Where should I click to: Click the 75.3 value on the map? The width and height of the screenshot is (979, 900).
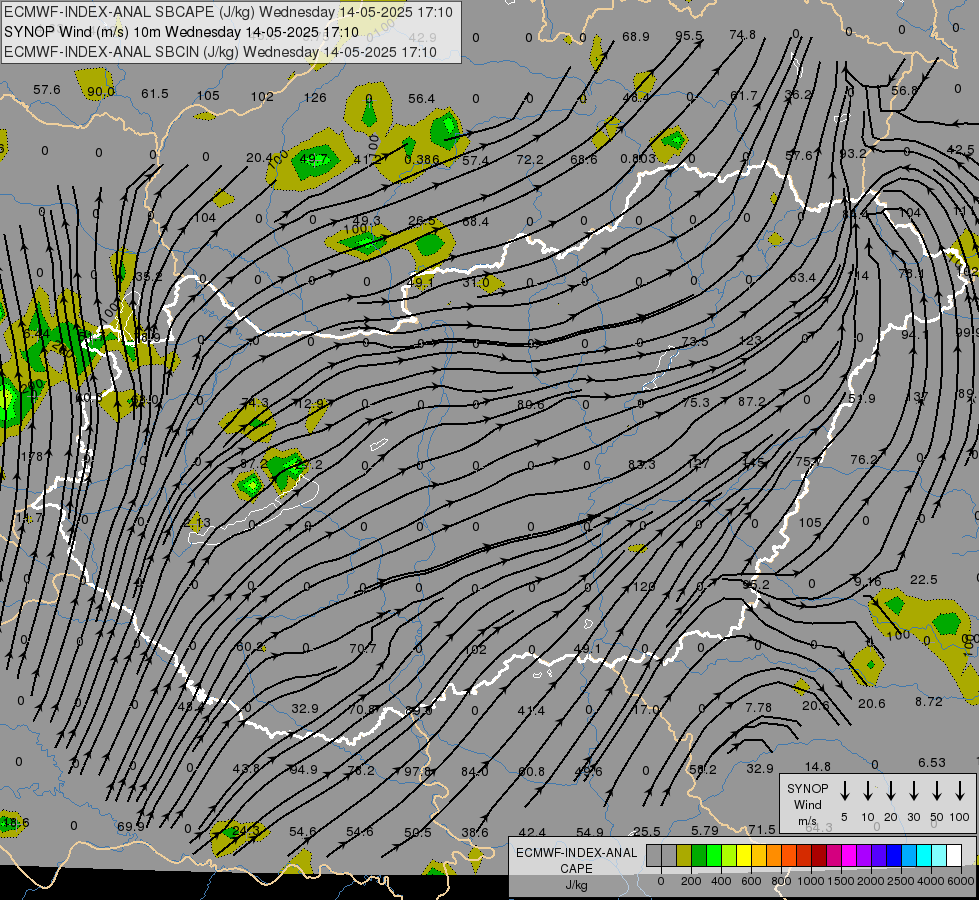(696, 403)
